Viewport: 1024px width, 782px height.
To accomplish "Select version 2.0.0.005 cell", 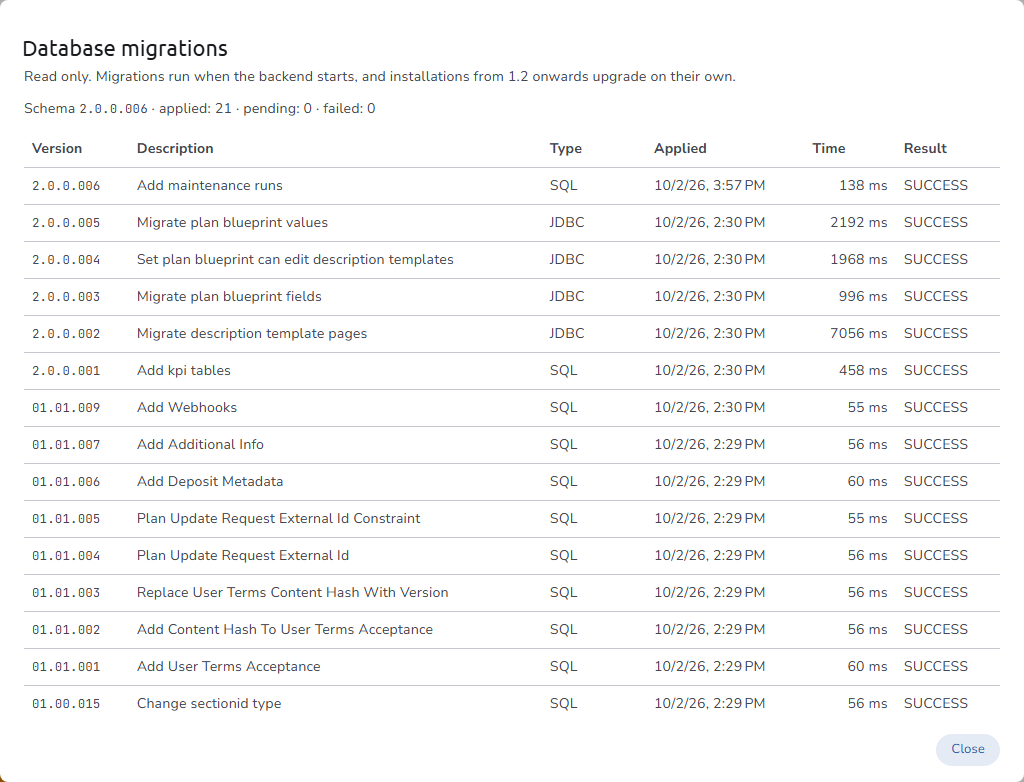I will point(66,223).
